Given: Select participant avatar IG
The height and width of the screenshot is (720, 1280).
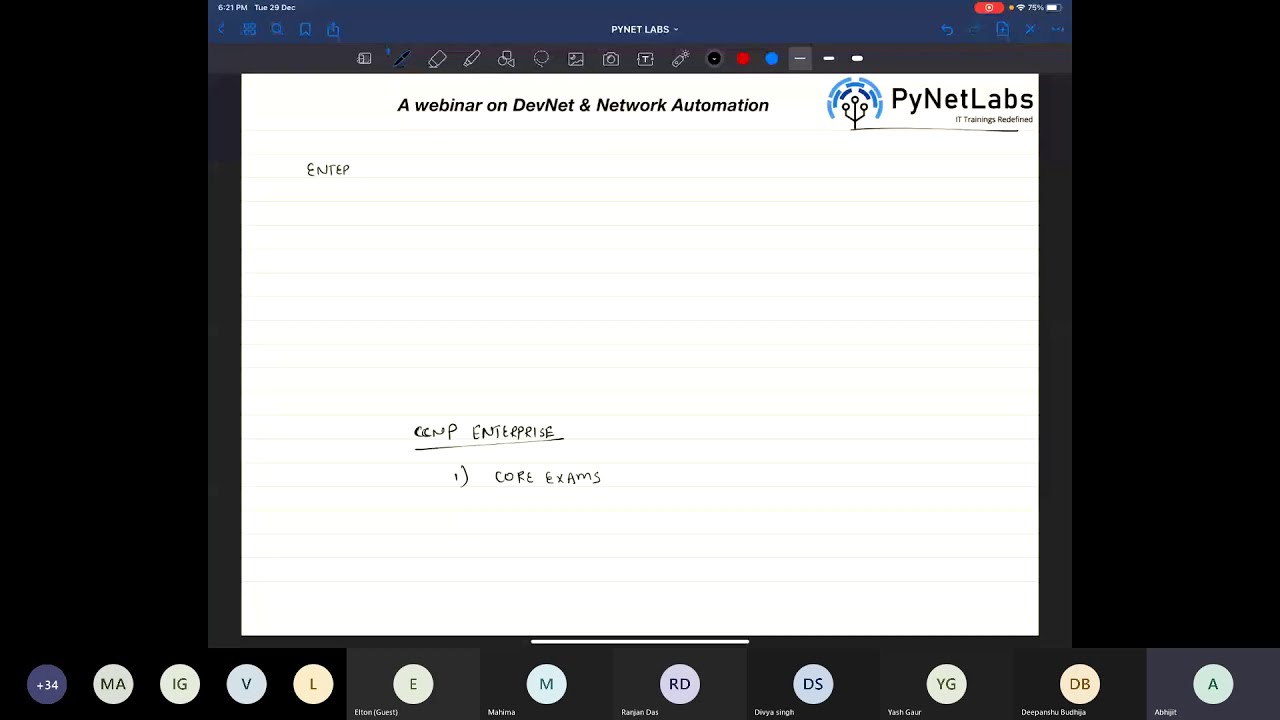Looking at the screenshot, I should (180, 685).
